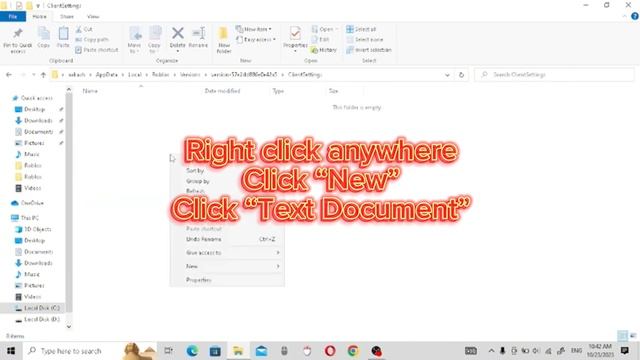
Task: Sort by the Name column header
Action: [x=90, y=91]
